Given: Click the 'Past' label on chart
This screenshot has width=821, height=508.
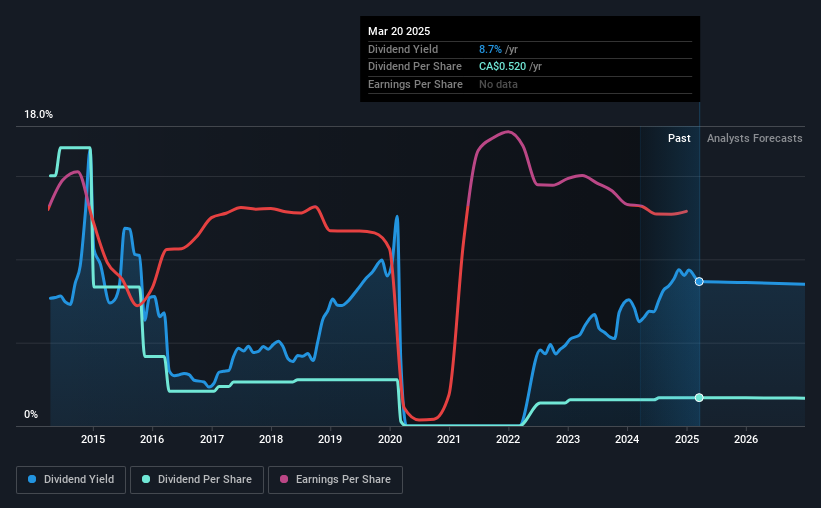Looking at the screenshot, I should [x=679, y=138].
